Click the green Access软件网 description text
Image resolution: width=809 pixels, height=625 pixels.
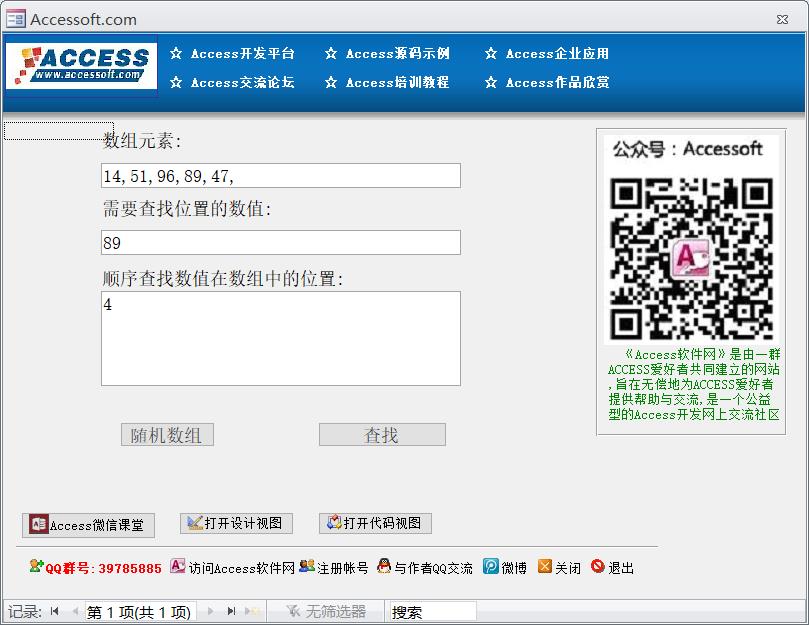[693, 384]
